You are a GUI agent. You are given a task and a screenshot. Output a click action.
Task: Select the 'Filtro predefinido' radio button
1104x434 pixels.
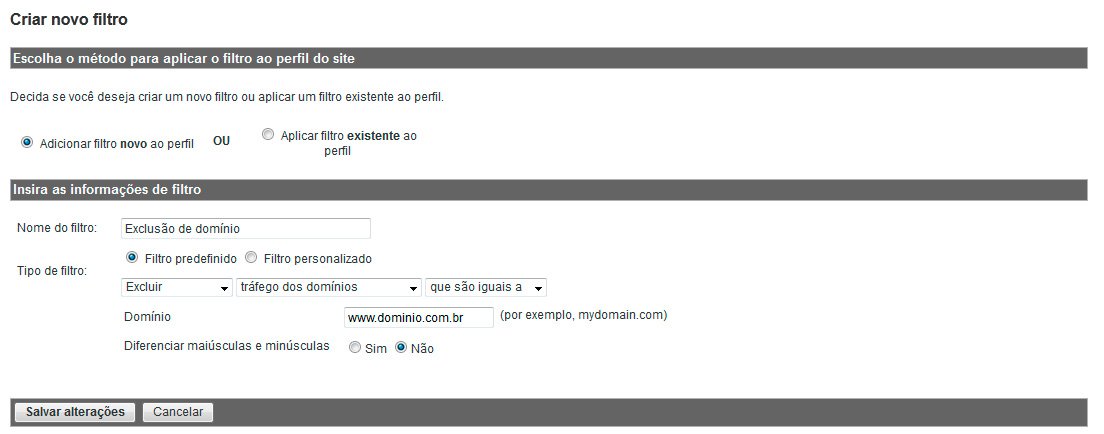point(132,257)
